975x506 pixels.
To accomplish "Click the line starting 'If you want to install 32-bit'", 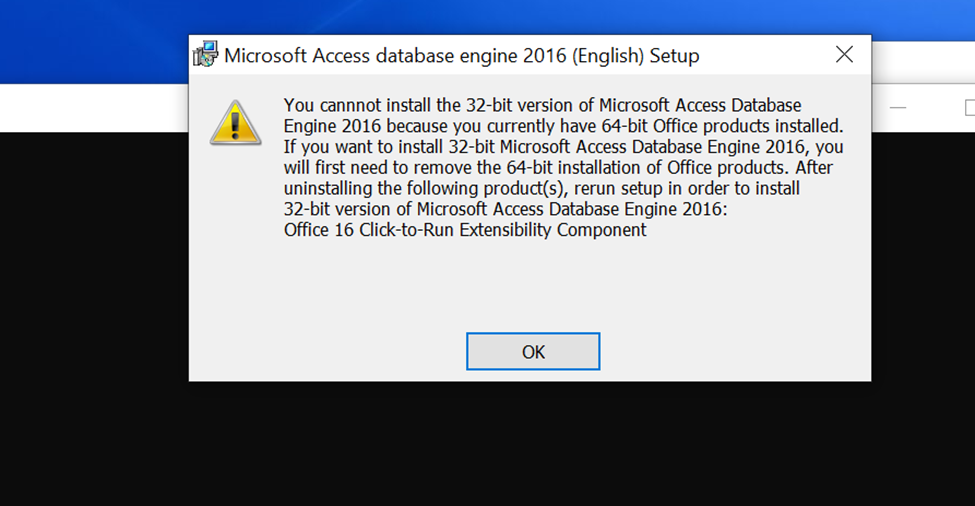I will pyautogui.click(x=563, y=147).
